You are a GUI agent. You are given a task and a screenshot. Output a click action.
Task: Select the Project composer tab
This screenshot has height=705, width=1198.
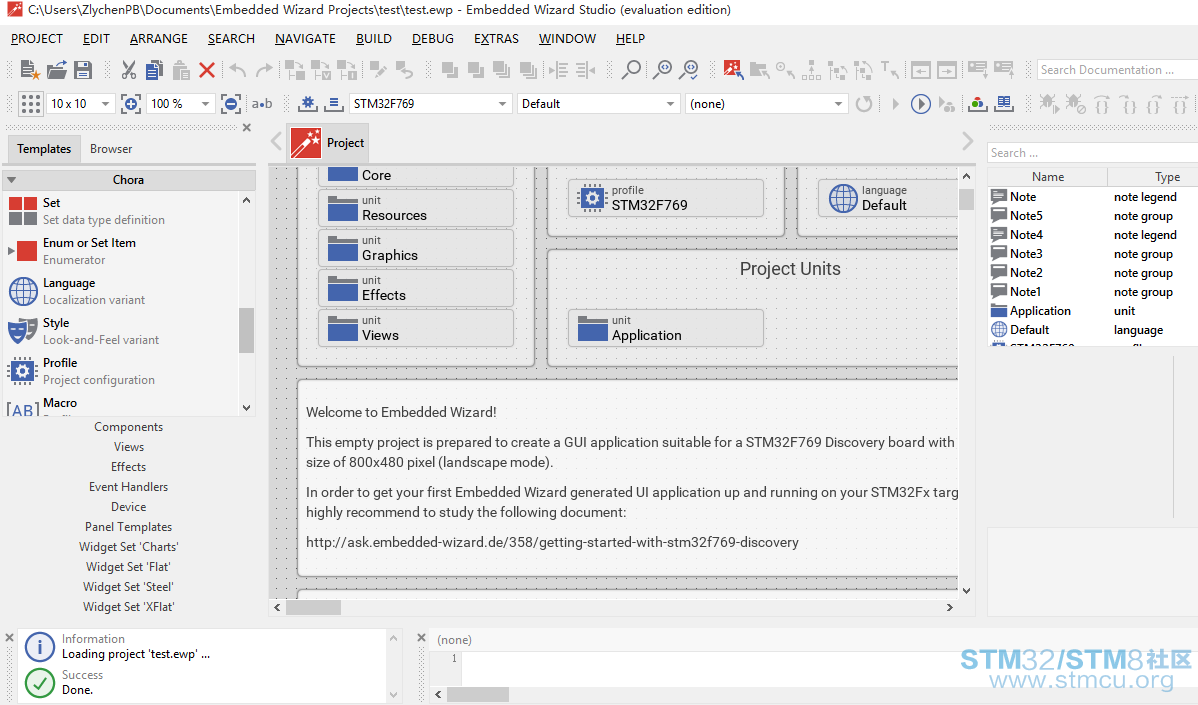329,143
